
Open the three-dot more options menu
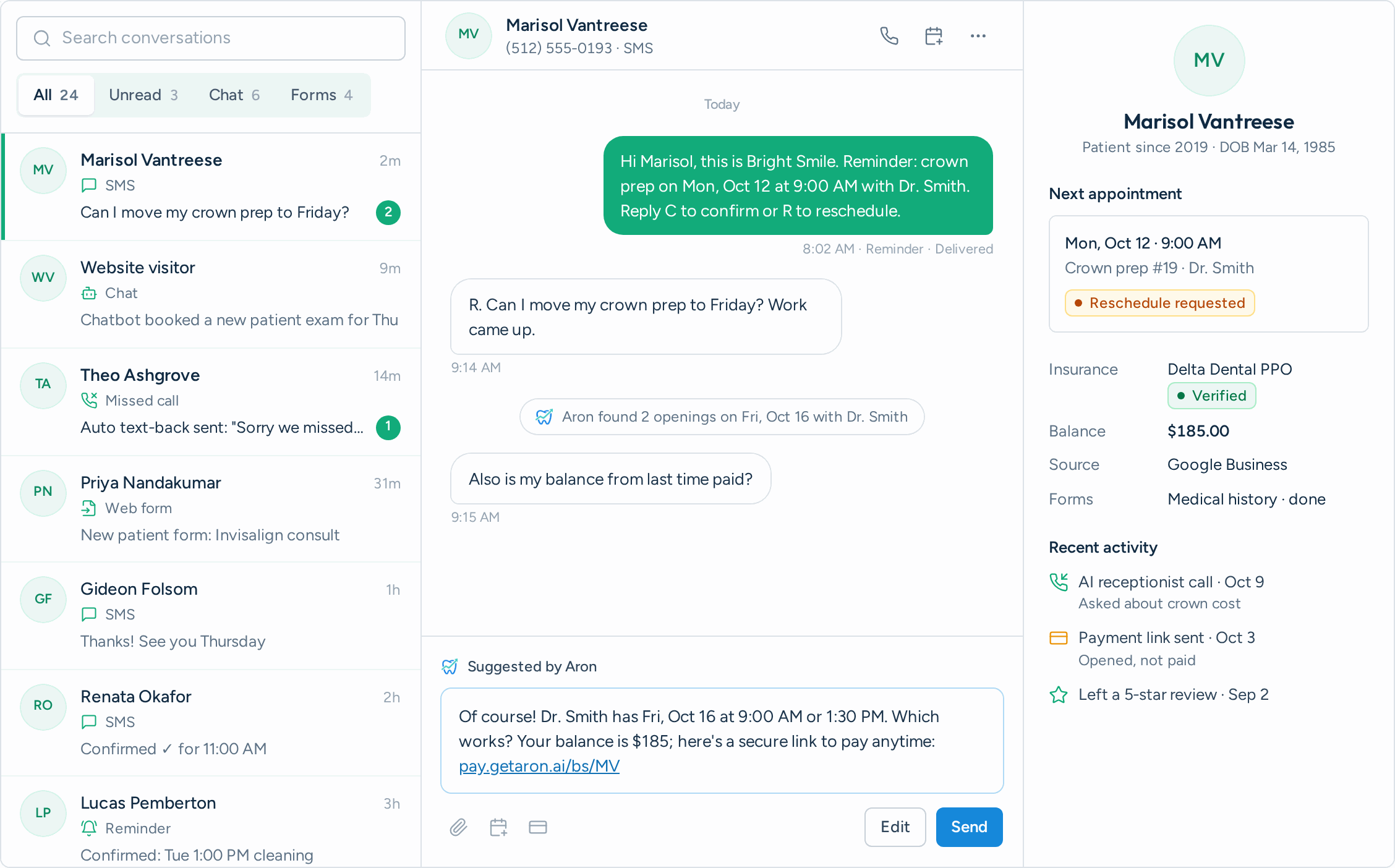click(x=978, y=36)
